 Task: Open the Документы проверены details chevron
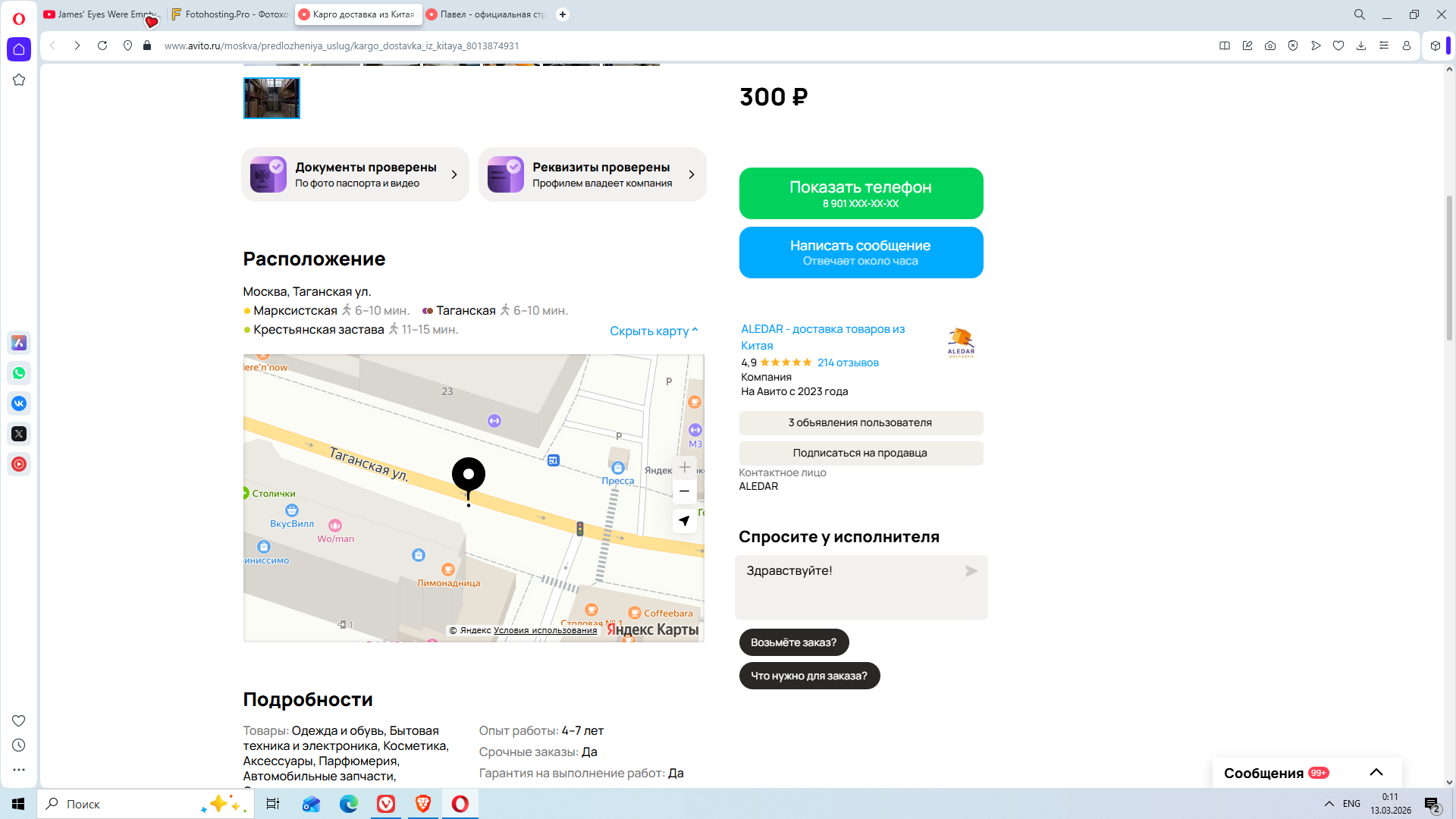pos(454,174)
